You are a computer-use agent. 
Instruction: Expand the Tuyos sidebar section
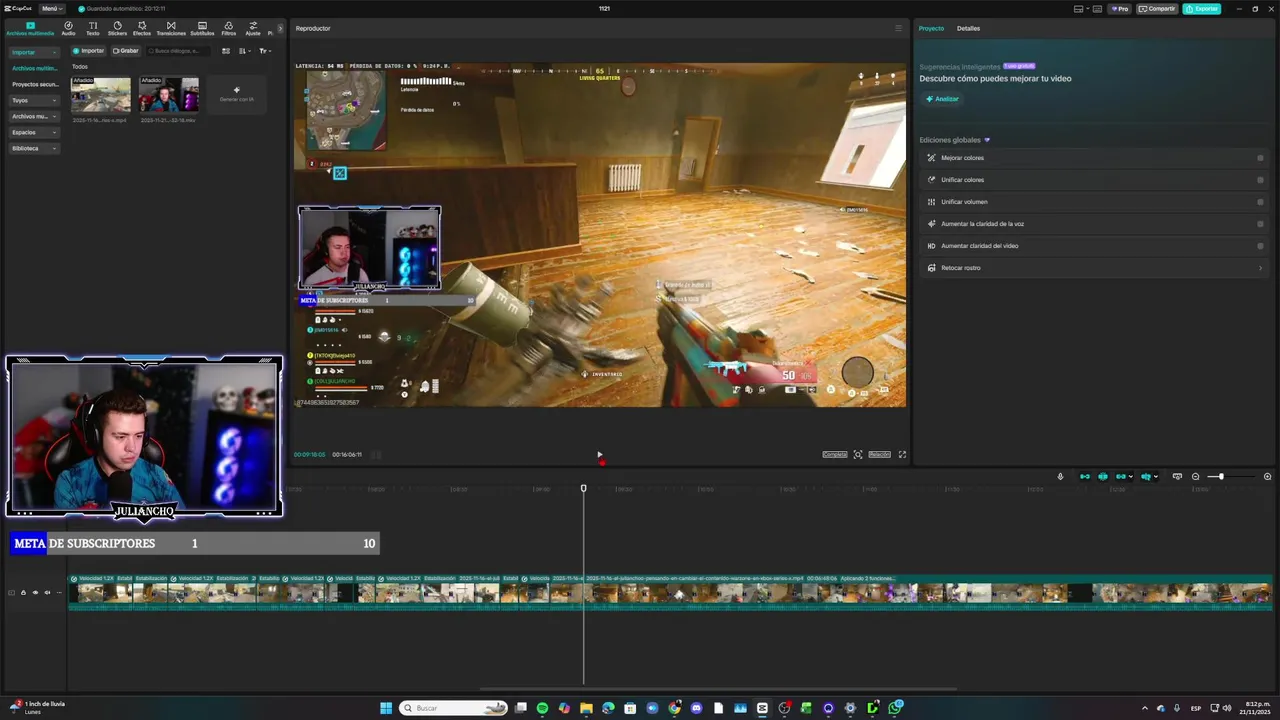point(35,100)
